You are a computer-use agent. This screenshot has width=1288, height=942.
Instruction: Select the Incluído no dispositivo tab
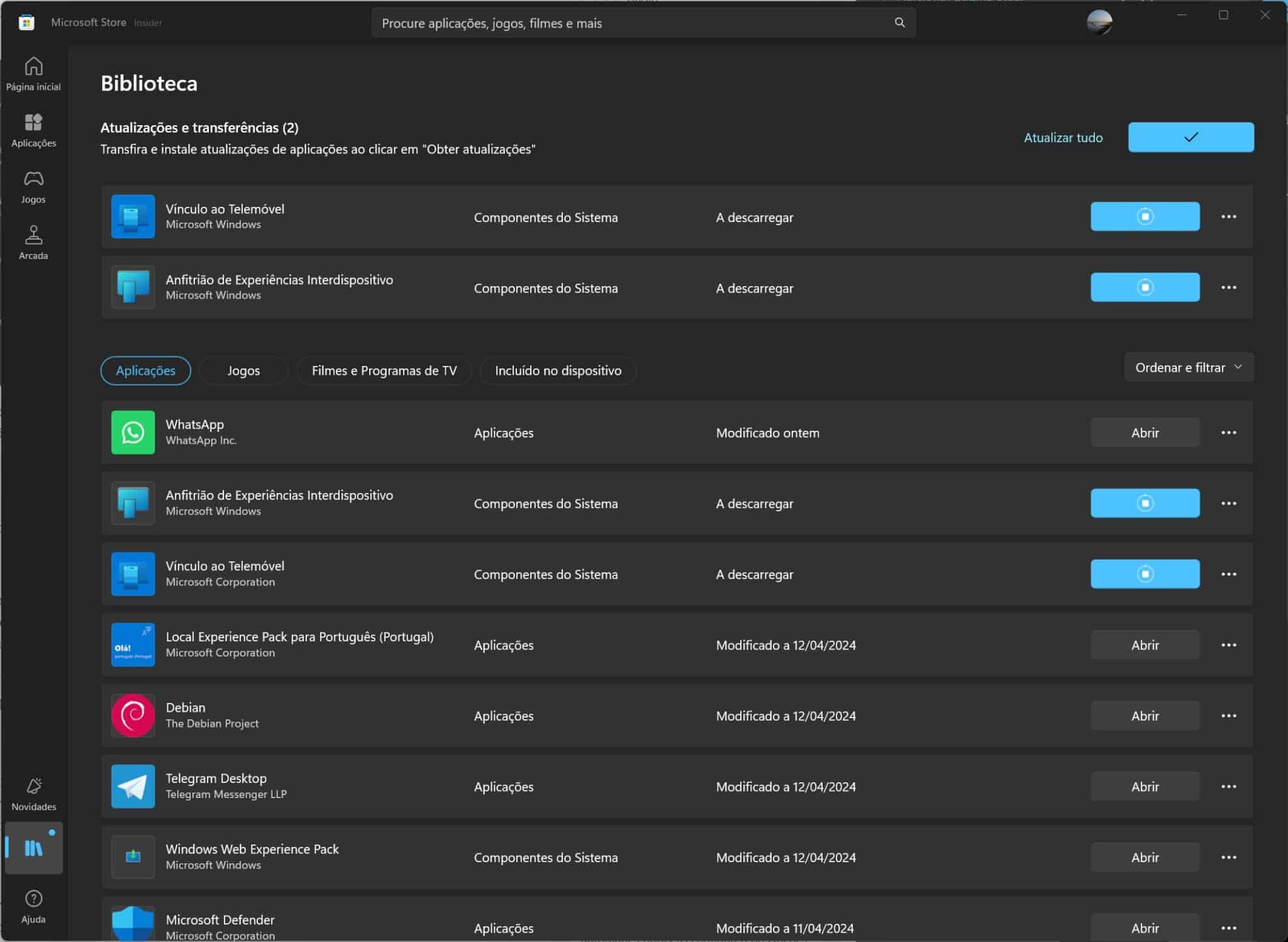558,370
